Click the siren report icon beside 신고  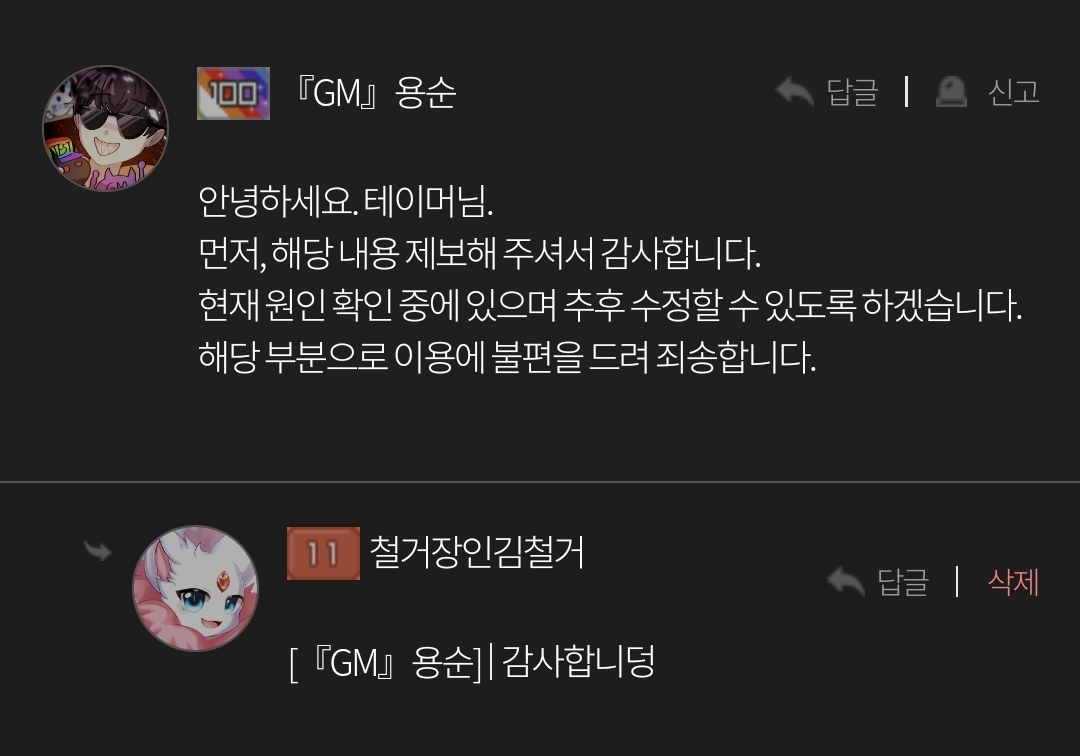[951, 92]
